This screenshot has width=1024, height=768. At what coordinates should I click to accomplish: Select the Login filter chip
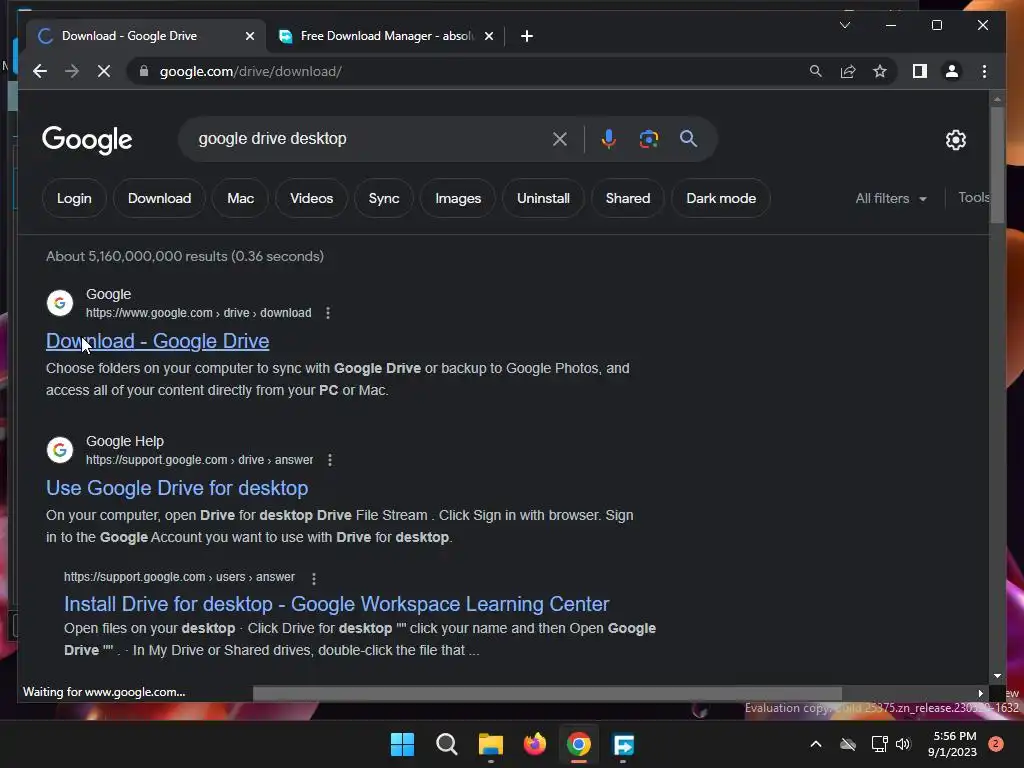[x=74, y=198]
